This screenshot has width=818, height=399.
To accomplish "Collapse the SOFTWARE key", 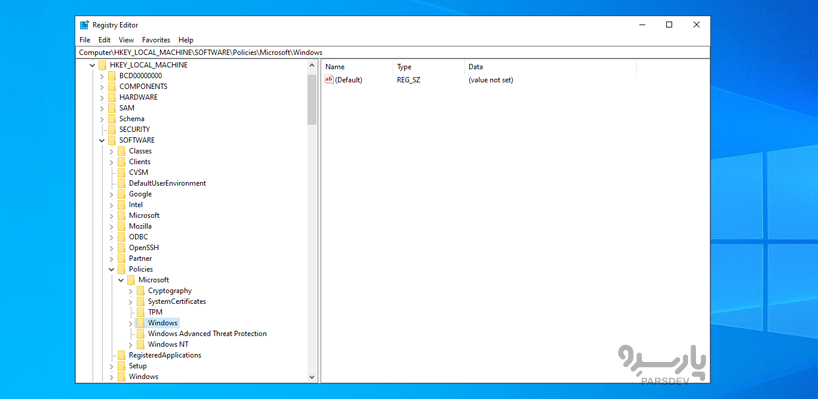I will (102, 140).
